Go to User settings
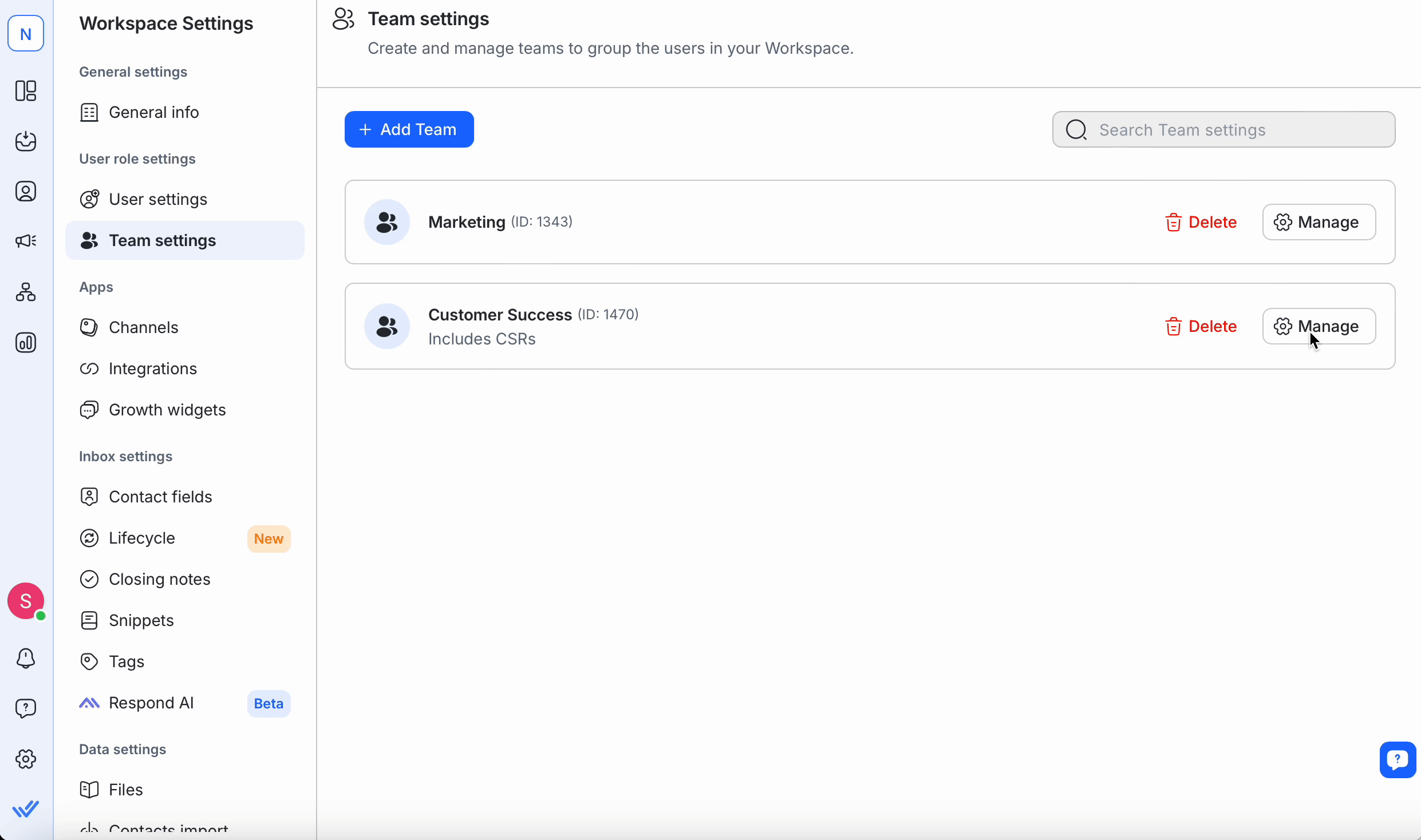Viewport: 1421px width, 840px height. coord(157,199)
